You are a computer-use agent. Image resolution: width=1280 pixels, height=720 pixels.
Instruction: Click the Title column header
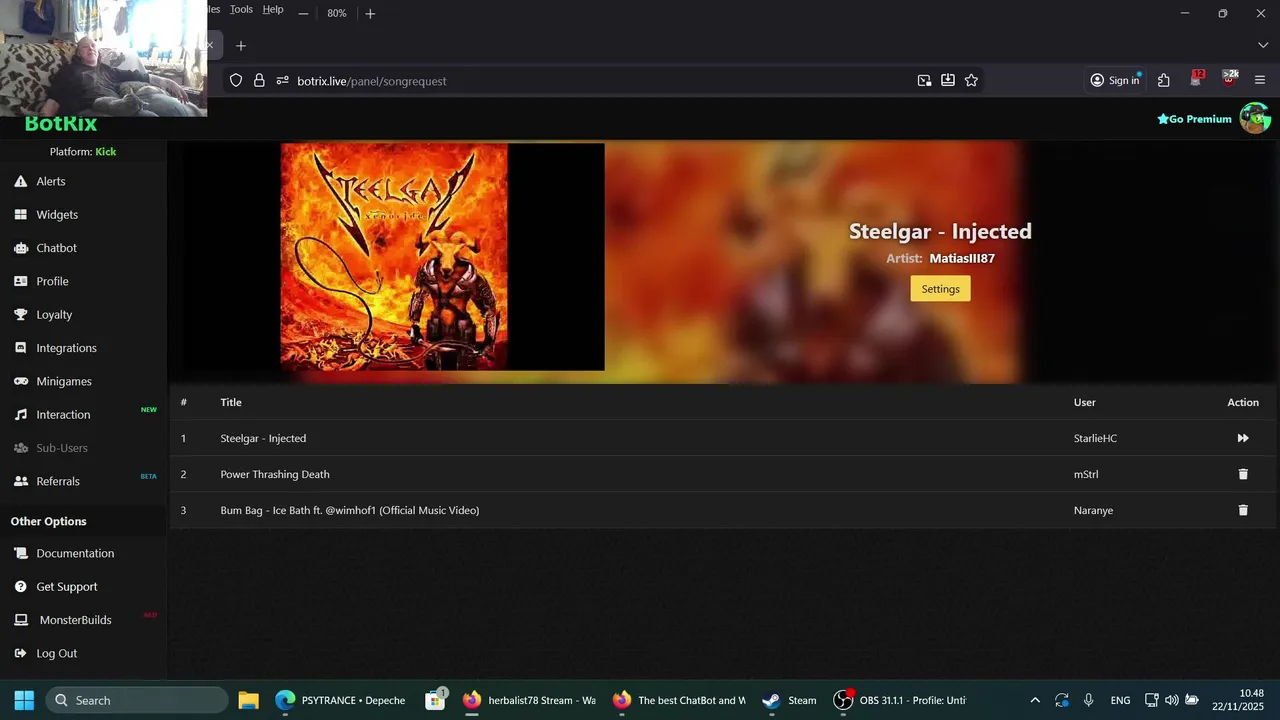(x=231, y=402)
